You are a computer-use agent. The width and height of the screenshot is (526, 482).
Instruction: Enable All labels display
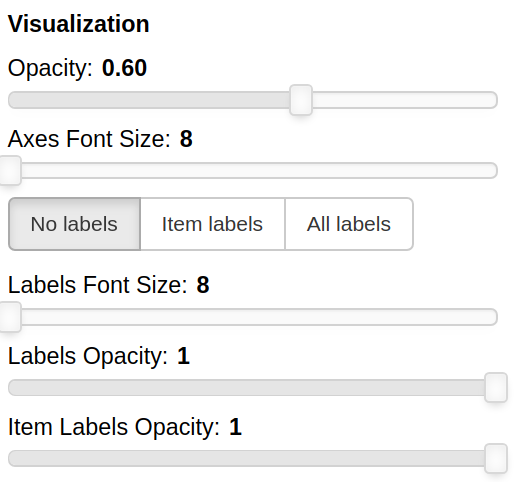(349, 224)
